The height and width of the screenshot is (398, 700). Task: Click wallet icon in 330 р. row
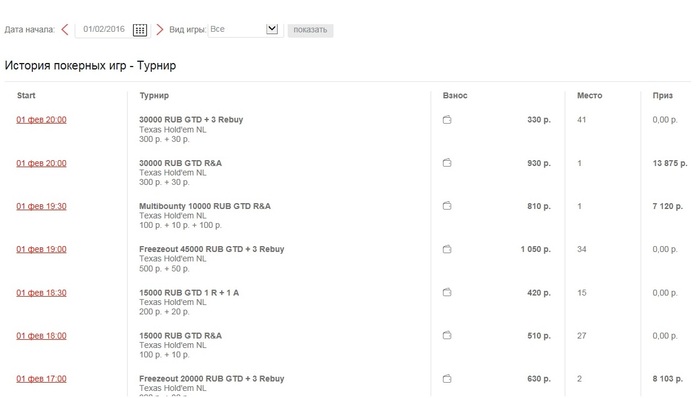(x=447, y=120)
